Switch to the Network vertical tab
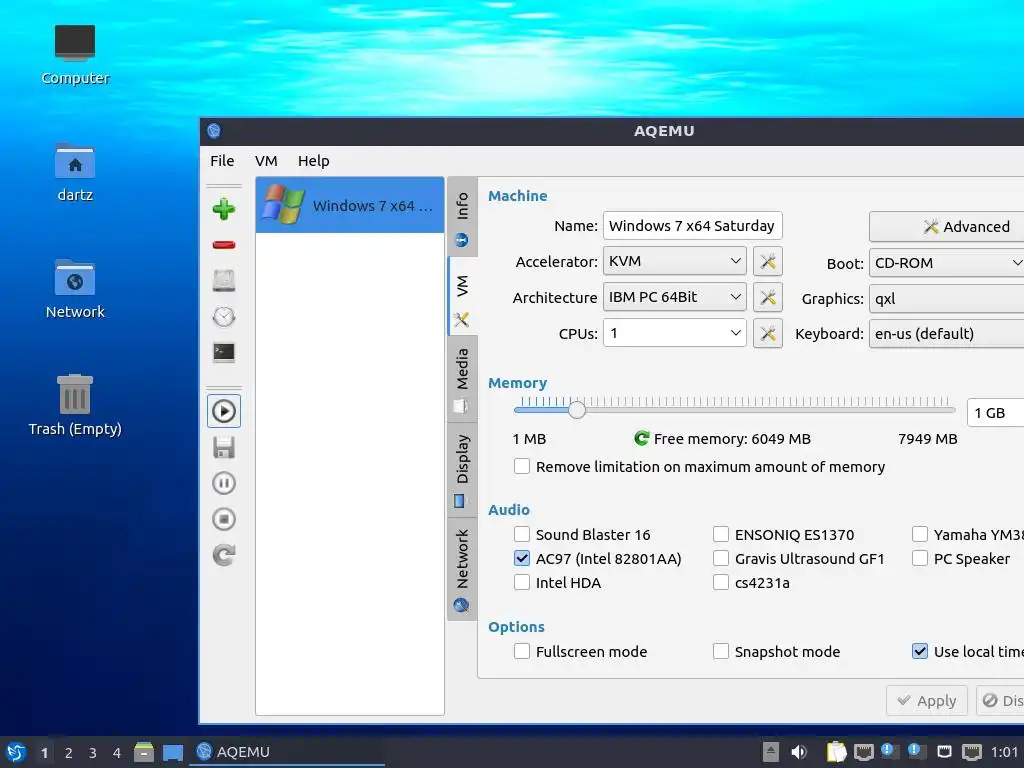 pyautogui.click(x=462, y=569)
